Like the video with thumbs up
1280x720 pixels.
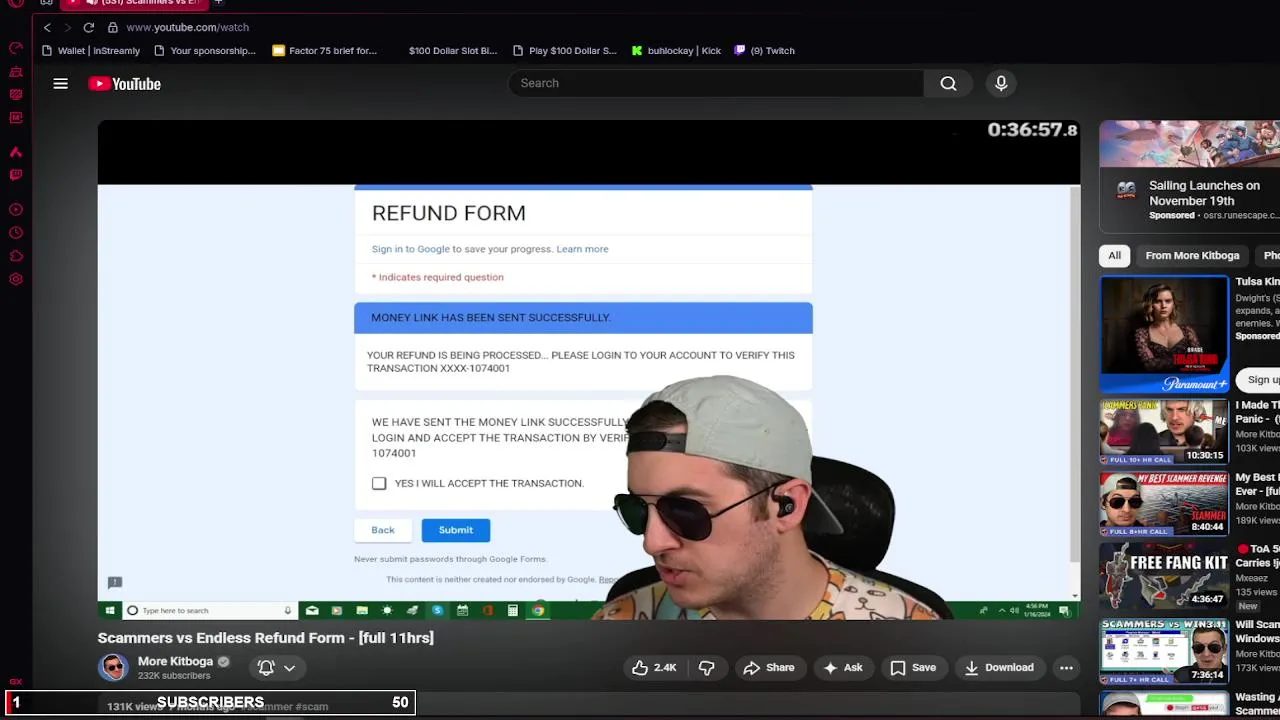(654, 668)
